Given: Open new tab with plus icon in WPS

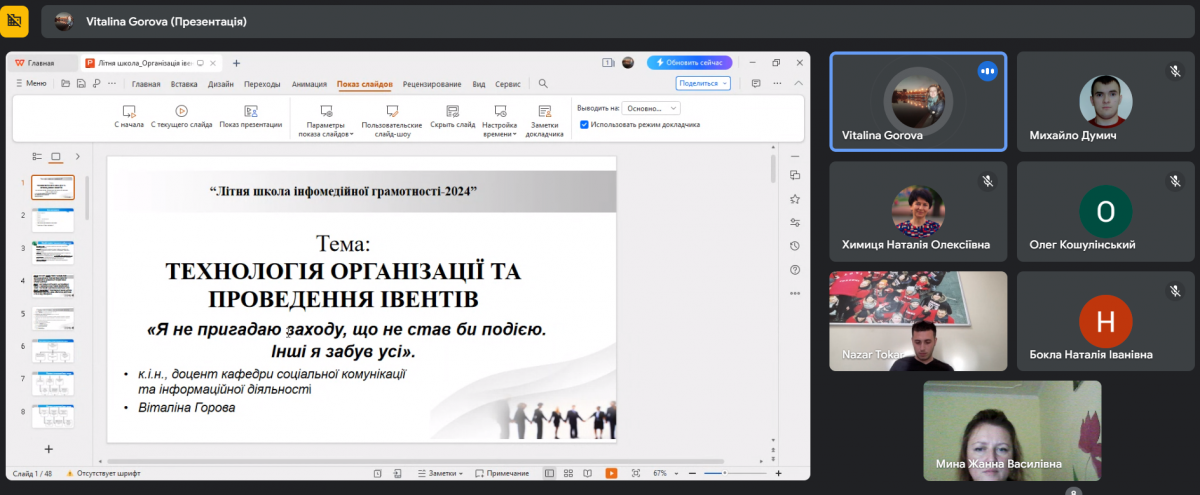Looking at the screenshot, I should 237,62.
